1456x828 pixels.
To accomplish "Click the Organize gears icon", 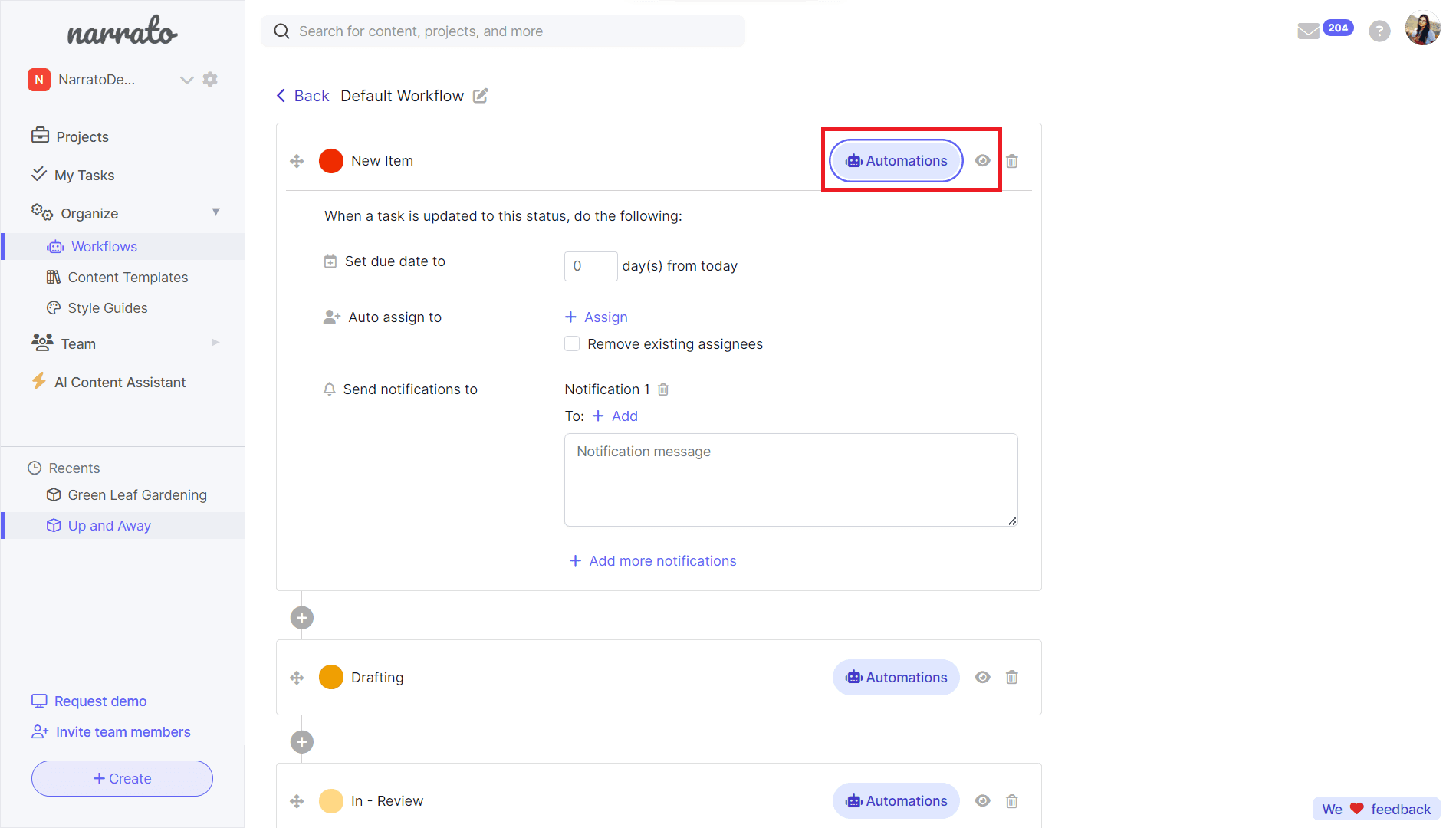I will pyautogui.click(x=42, y=212).
